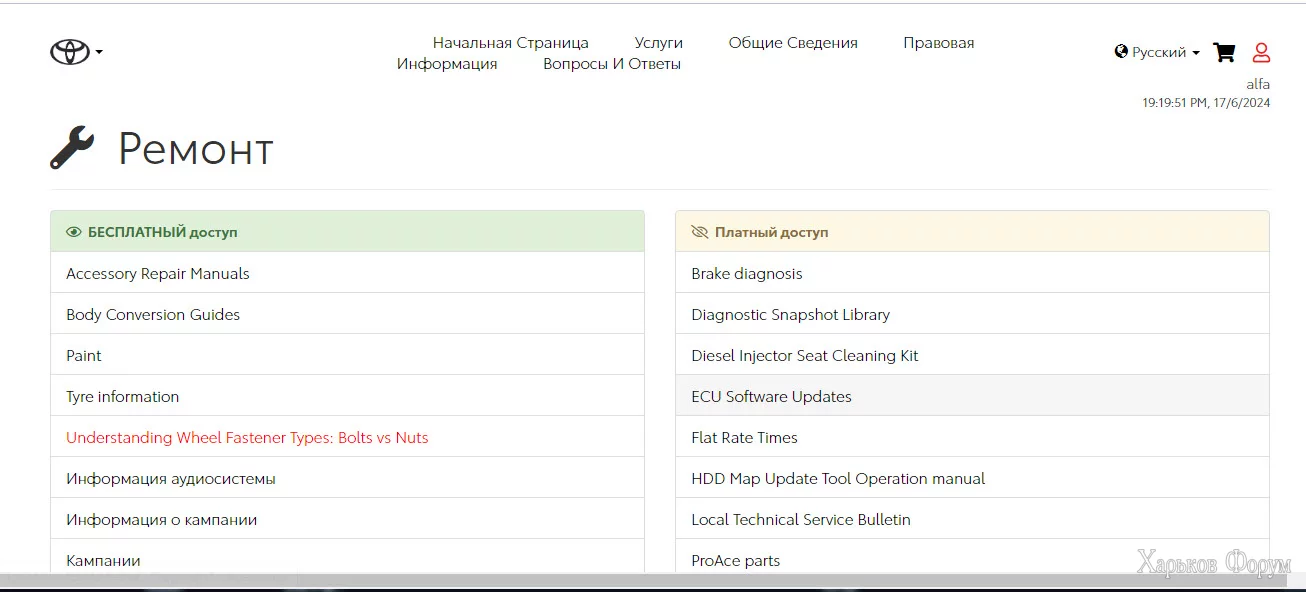Expand the Toyota logo dropdown arrow
Image resolution: width=1306 pixels, height=592 pixels.
pyautogui.click(x=99, y=53)
